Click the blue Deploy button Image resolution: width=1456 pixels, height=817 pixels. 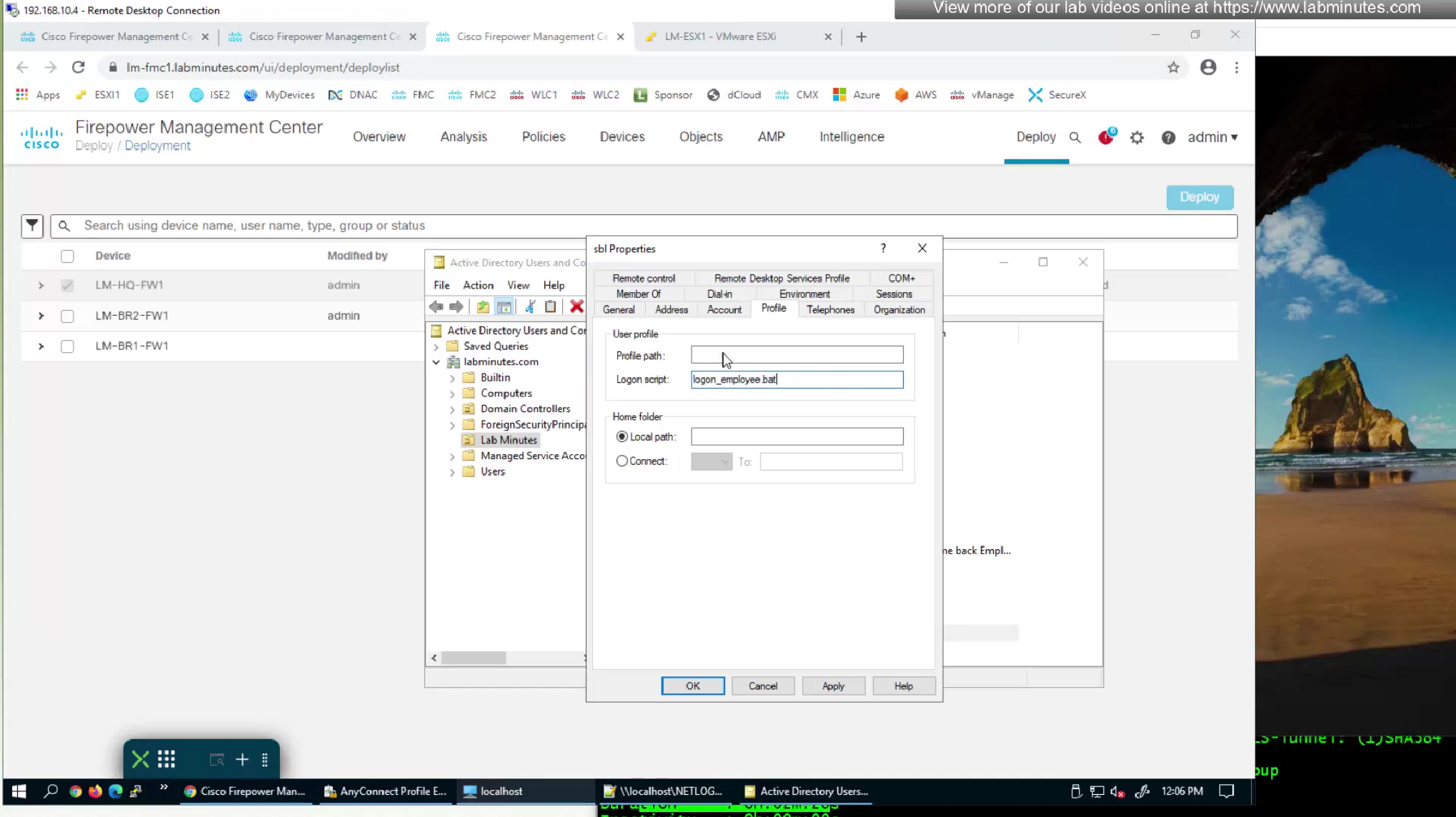pos(1199,197)
